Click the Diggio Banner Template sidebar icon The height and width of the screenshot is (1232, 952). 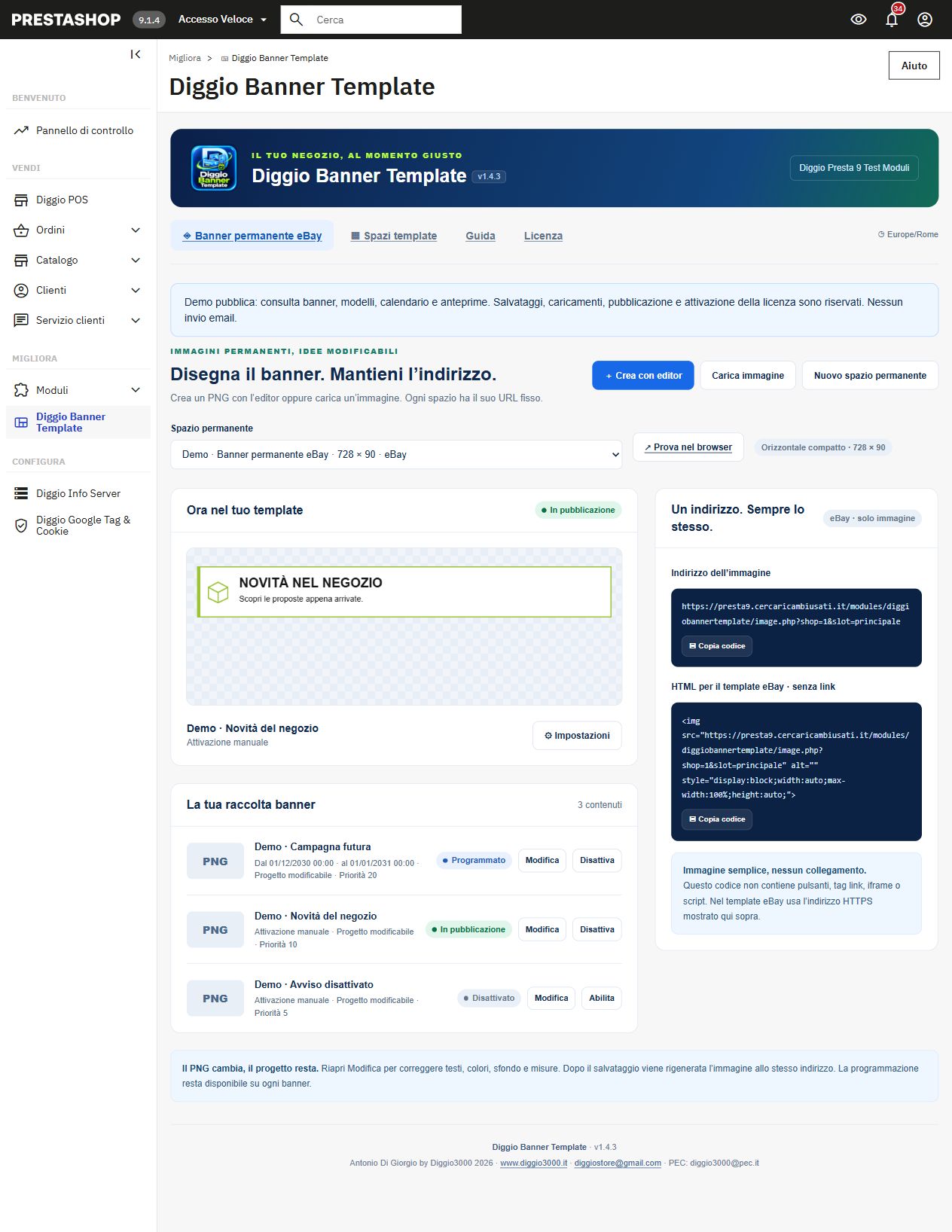(21, 422)
